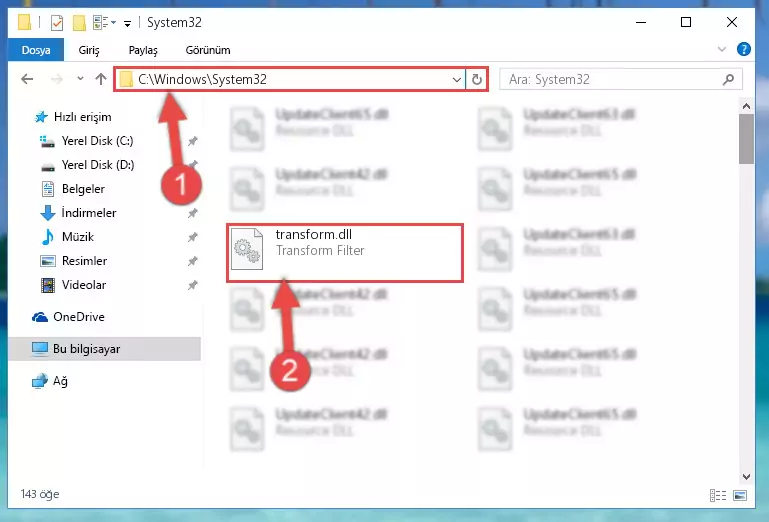The width and height of the screenshot is (769, 522).
Task: Switch to details view in status bar
Action: [718, 495]
